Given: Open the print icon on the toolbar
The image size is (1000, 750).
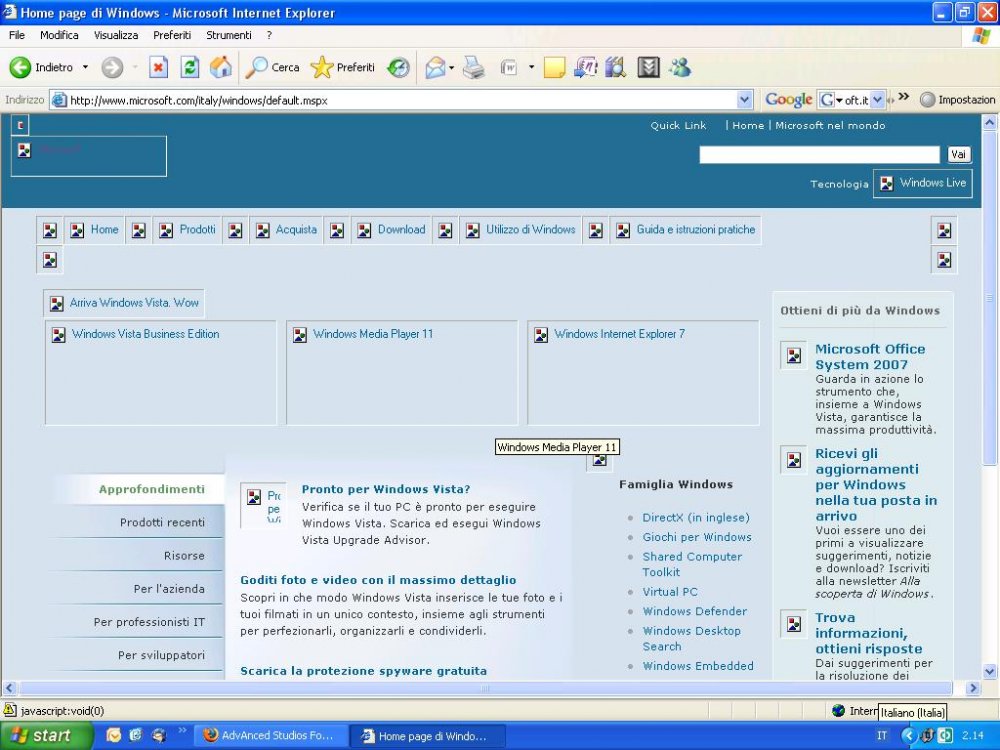Looking at the screenshot, I should 471,67.
